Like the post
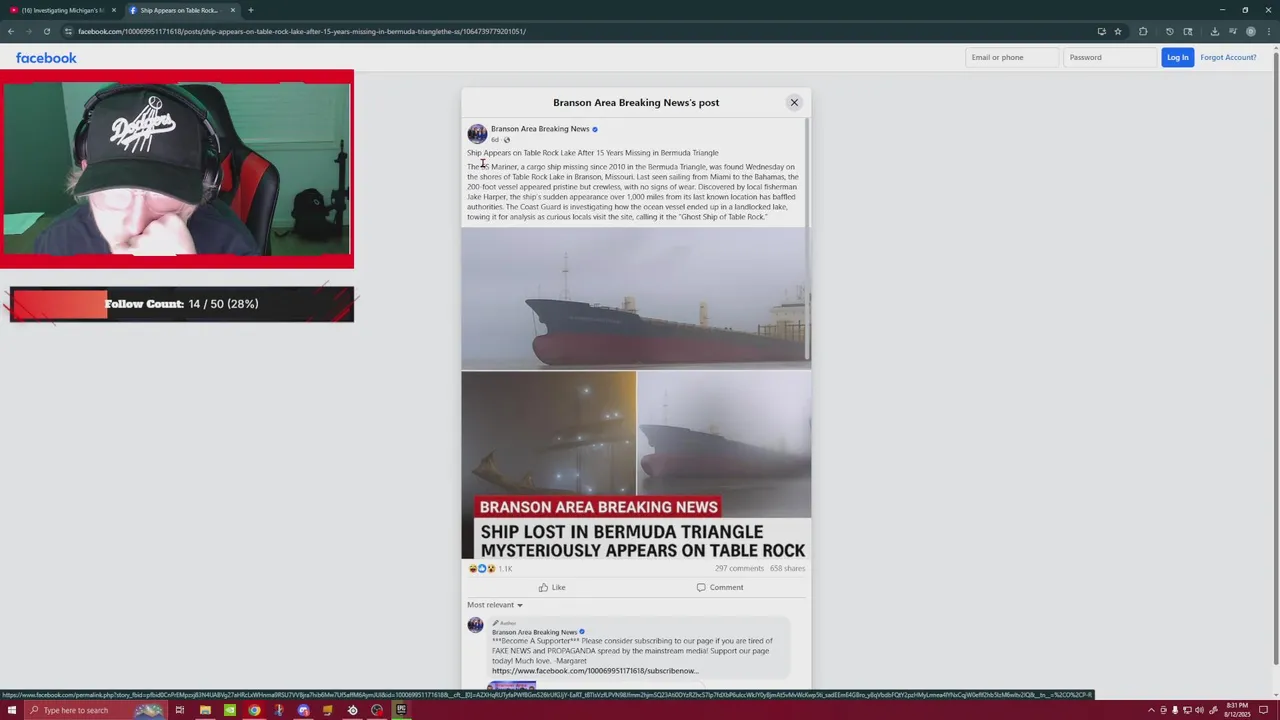The width and height of the screenshot is (1280, 720). point(552,587)
